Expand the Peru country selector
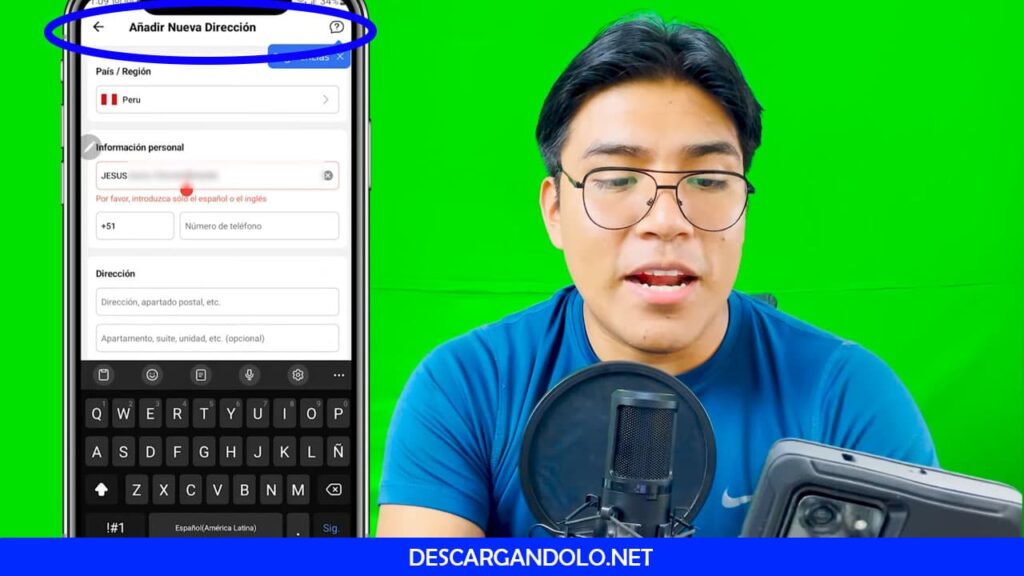 click(217, 99)
